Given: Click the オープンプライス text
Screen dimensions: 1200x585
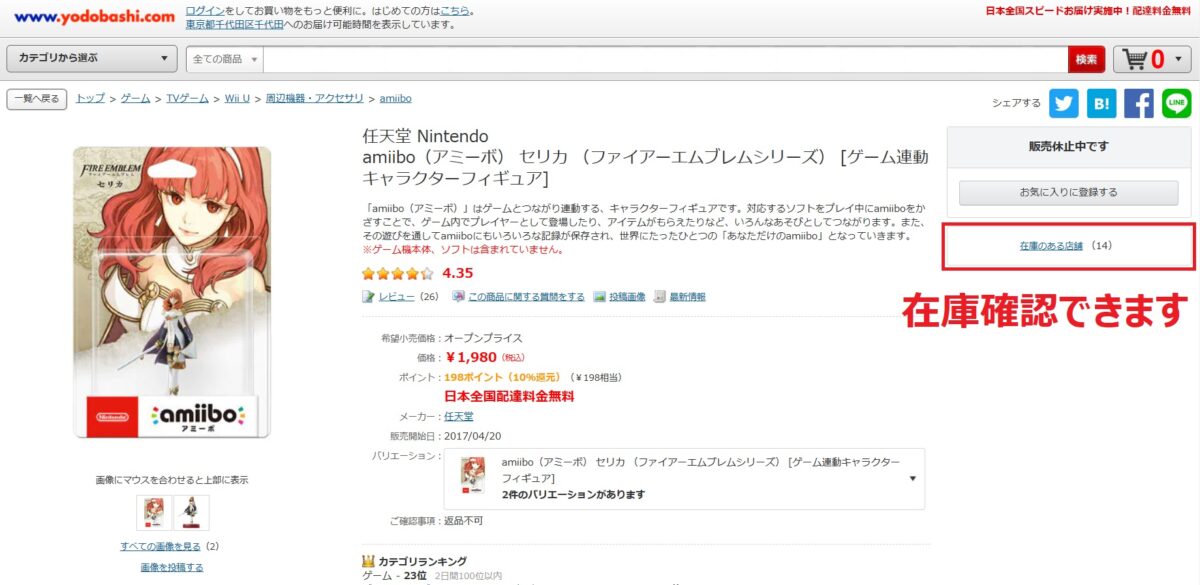Looking at the screenshot, I should [x=483, y=338].
